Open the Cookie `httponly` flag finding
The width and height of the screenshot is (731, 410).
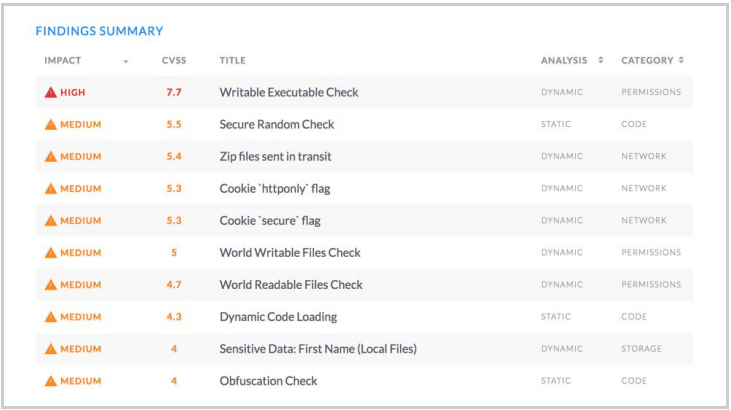pos(275,188)
